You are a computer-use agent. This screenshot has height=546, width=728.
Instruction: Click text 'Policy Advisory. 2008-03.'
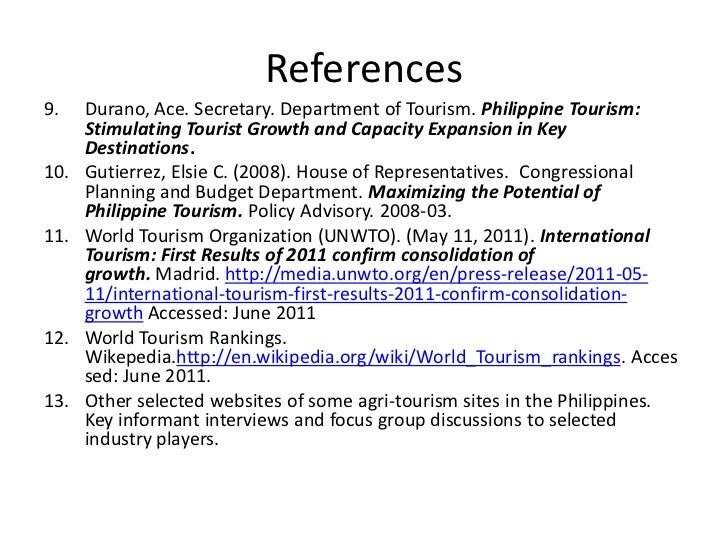[x=350, y=211]
